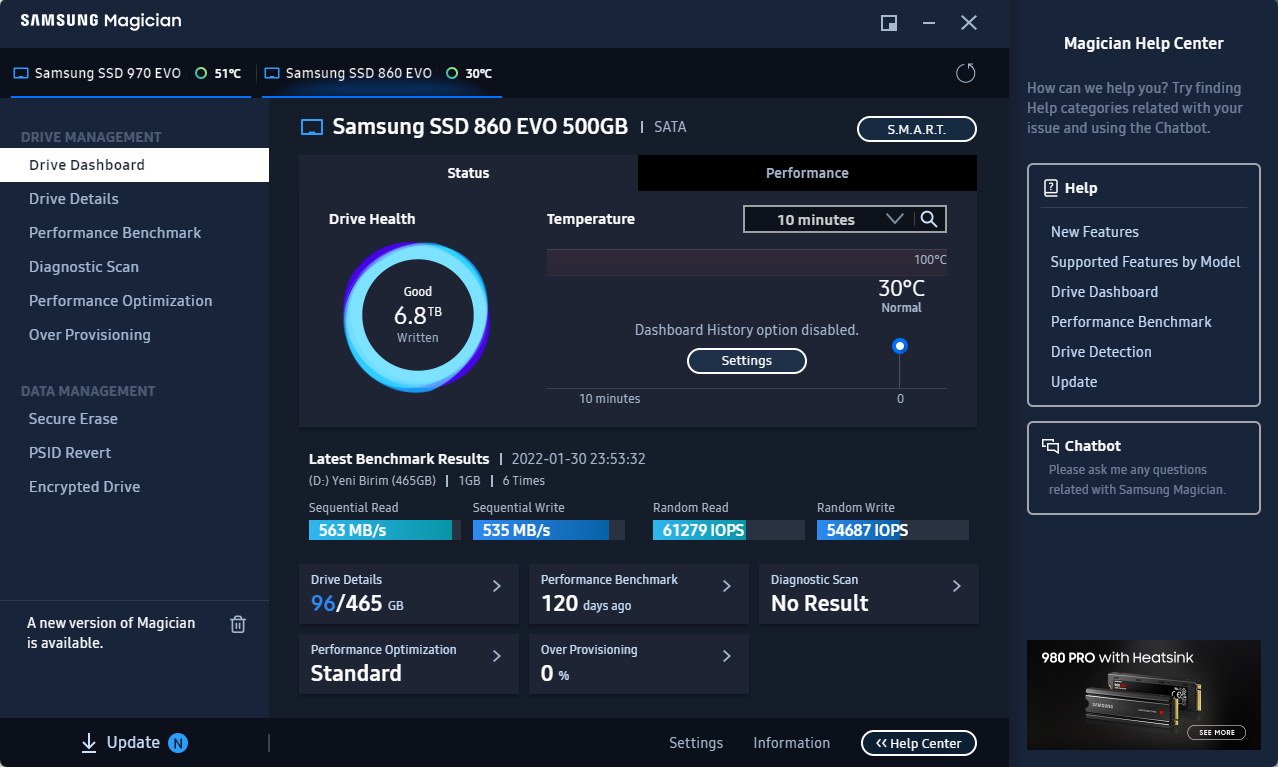The image size is (1278, 767).
Task: Click SEE MORE on 980 PRO ad
Action: pos(1217,732)
